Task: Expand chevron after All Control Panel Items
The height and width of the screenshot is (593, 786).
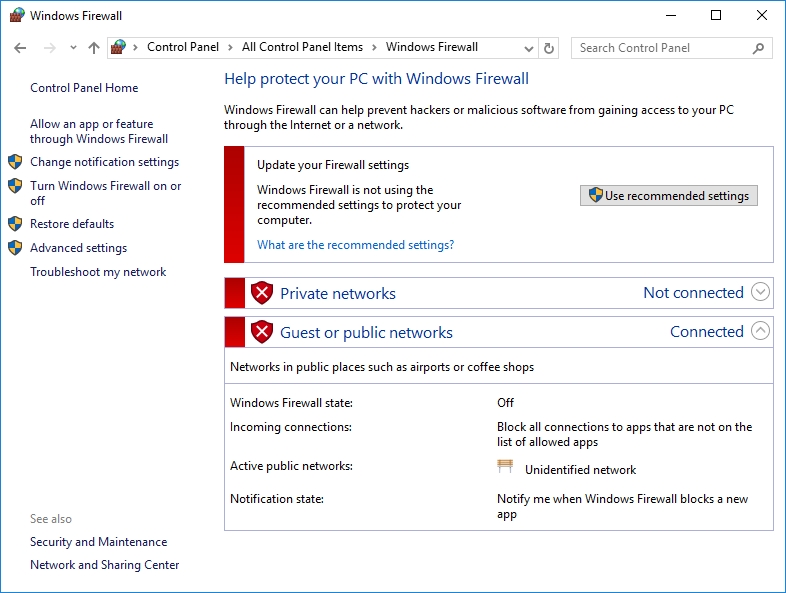Action: [x=374, y=48]
